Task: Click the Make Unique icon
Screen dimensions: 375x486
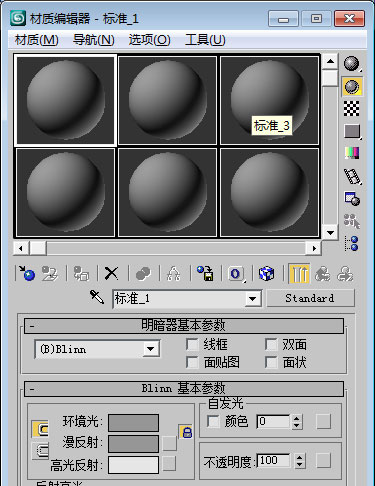Action: [x=173, y=274]
